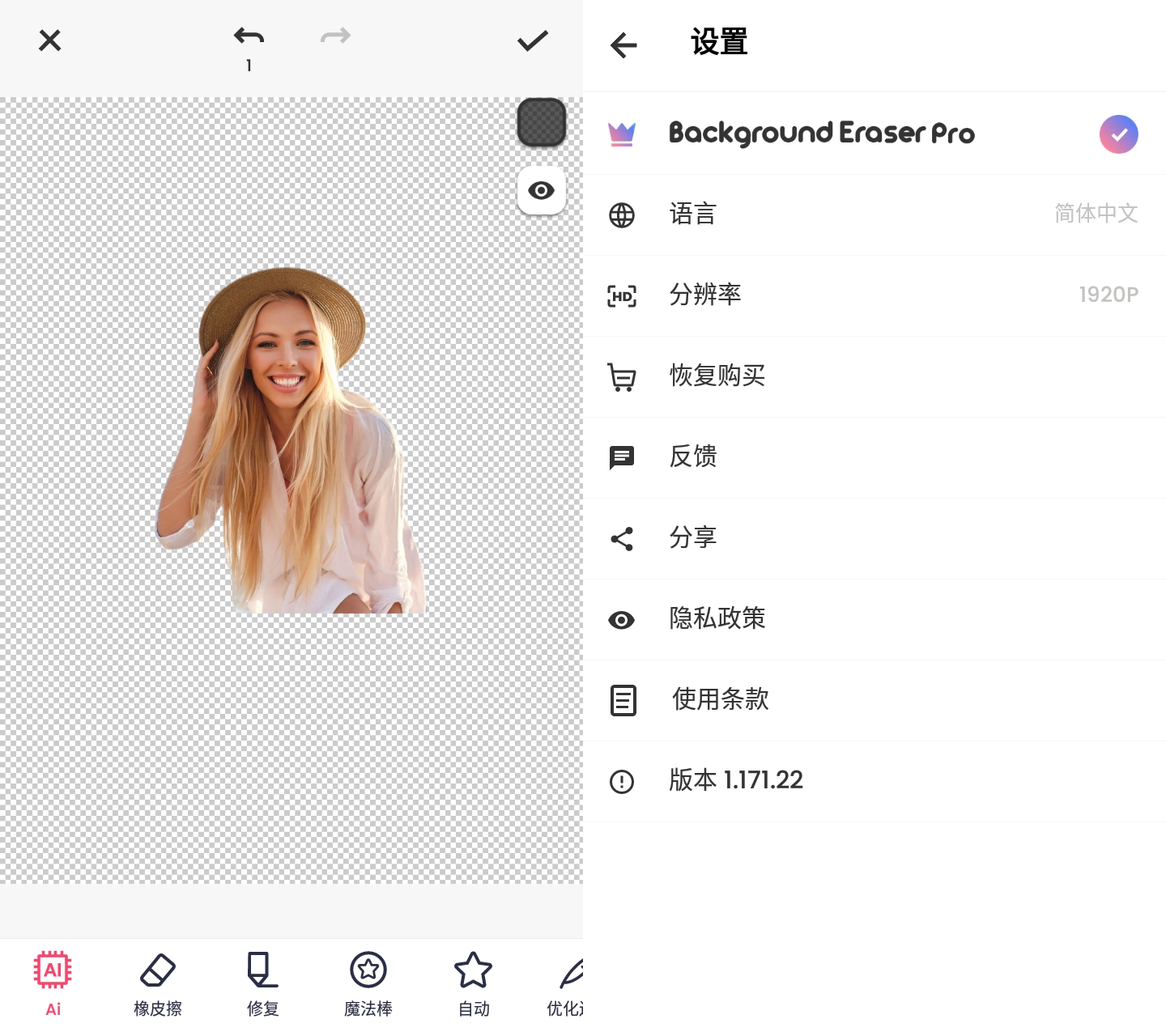Click the HD resolution icon
1166x1036 pixels.
(x=622, y=296)
